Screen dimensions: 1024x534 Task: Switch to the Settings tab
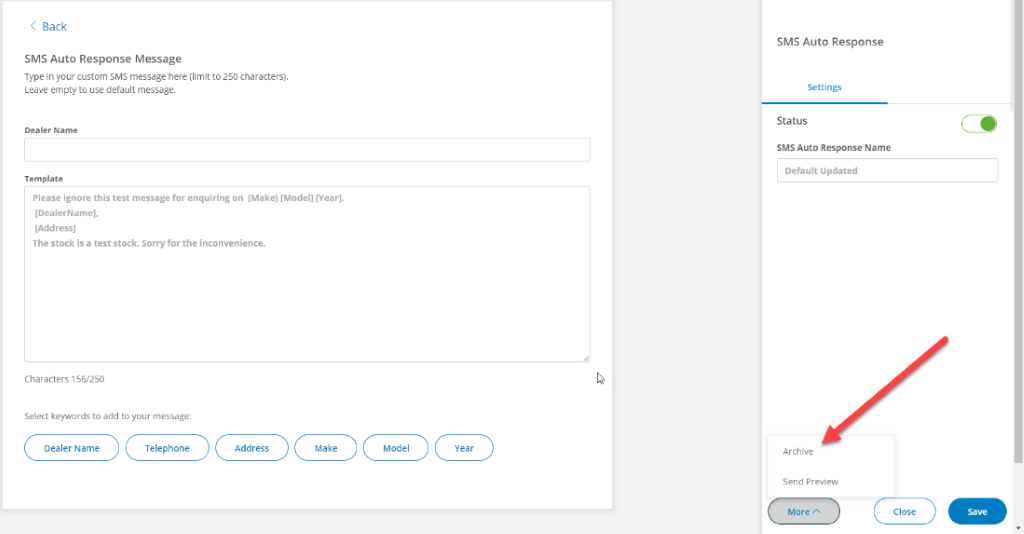coord(824,87)
